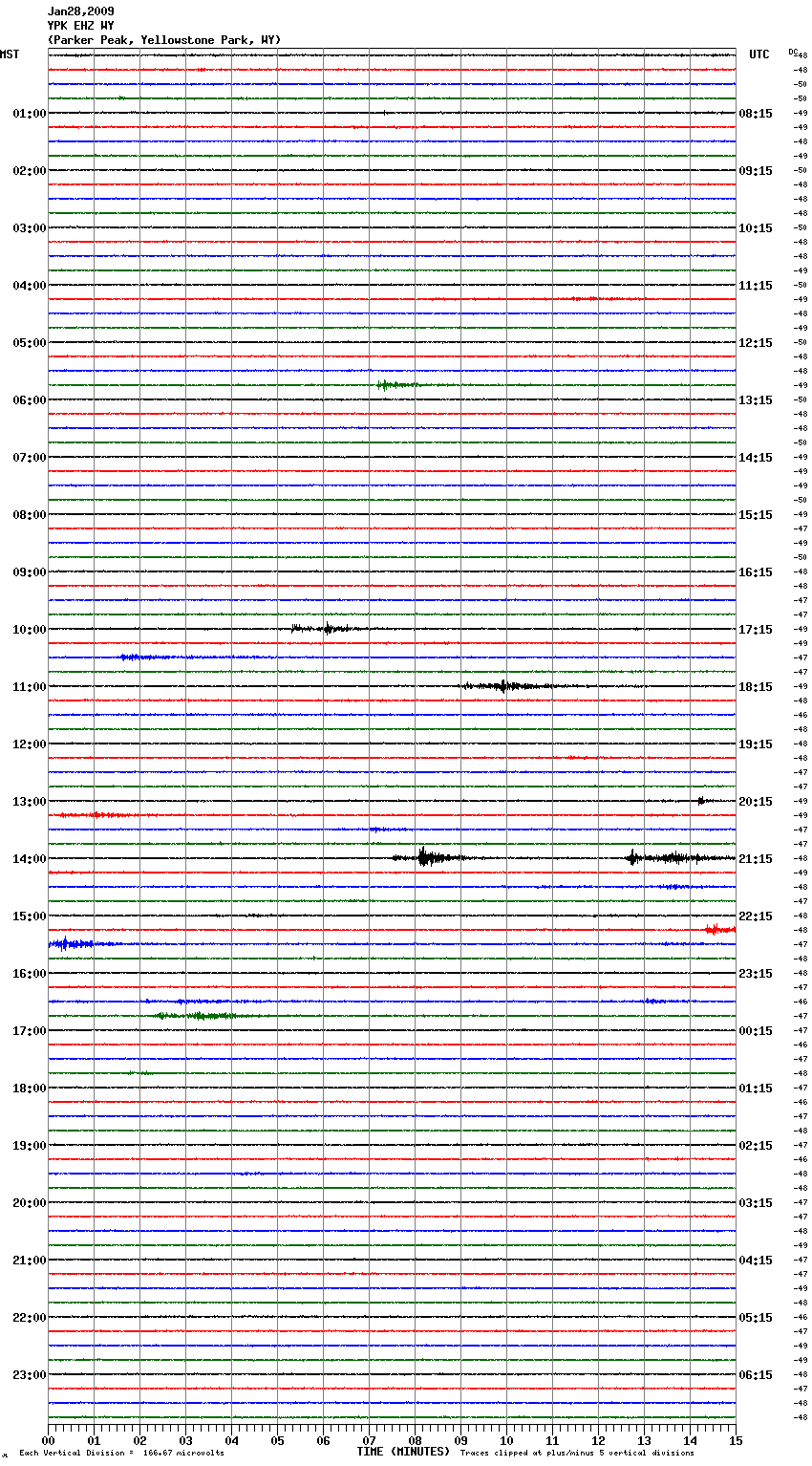This screenshot has height=1466, width=812.
Task: Click the 17:15 UTC label
Action: [x=756, y=630]
